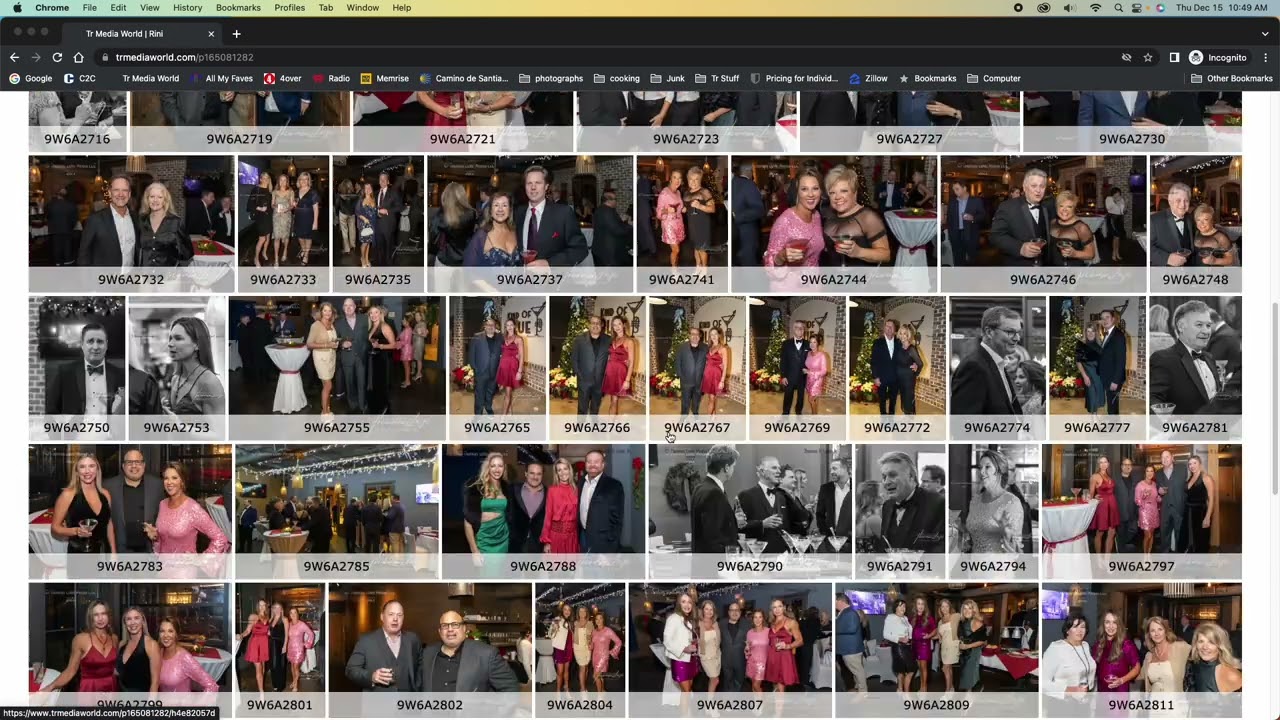This screenshot has height=720, width=1280.
Task: Open the macOS Wi-Fi status icon
Action: (1095, 8)
